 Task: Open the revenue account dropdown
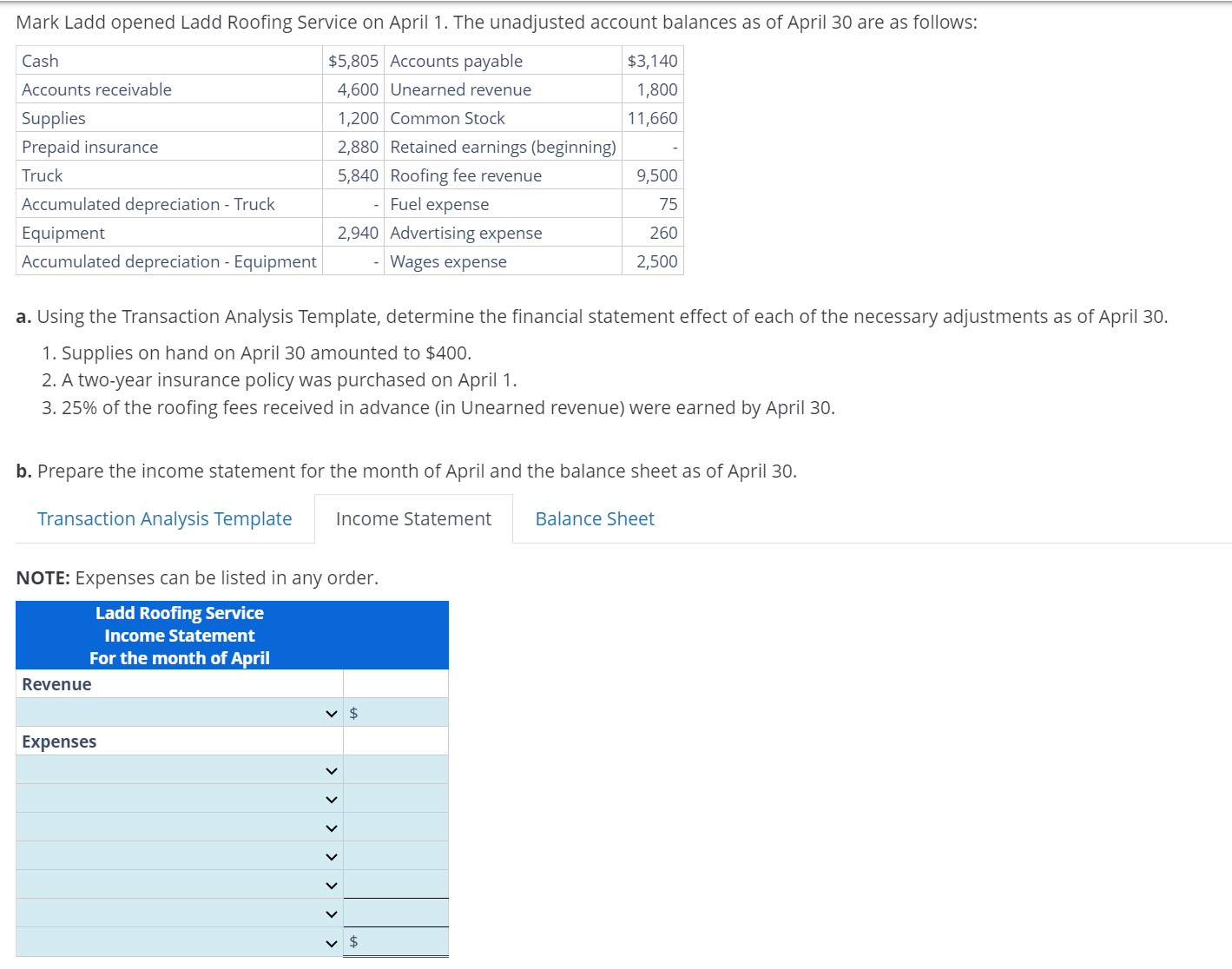click(330, 712)
